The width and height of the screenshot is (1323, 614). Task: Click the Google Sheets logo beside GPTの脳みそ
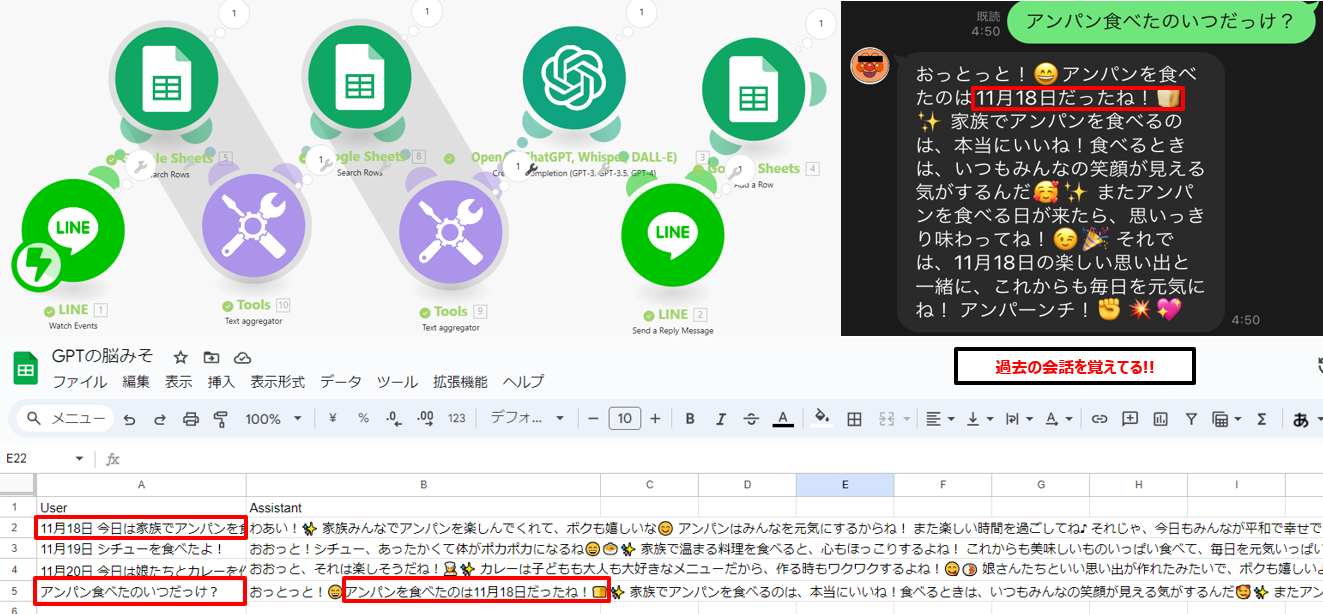pyautogui.click(x=25, y=369)
